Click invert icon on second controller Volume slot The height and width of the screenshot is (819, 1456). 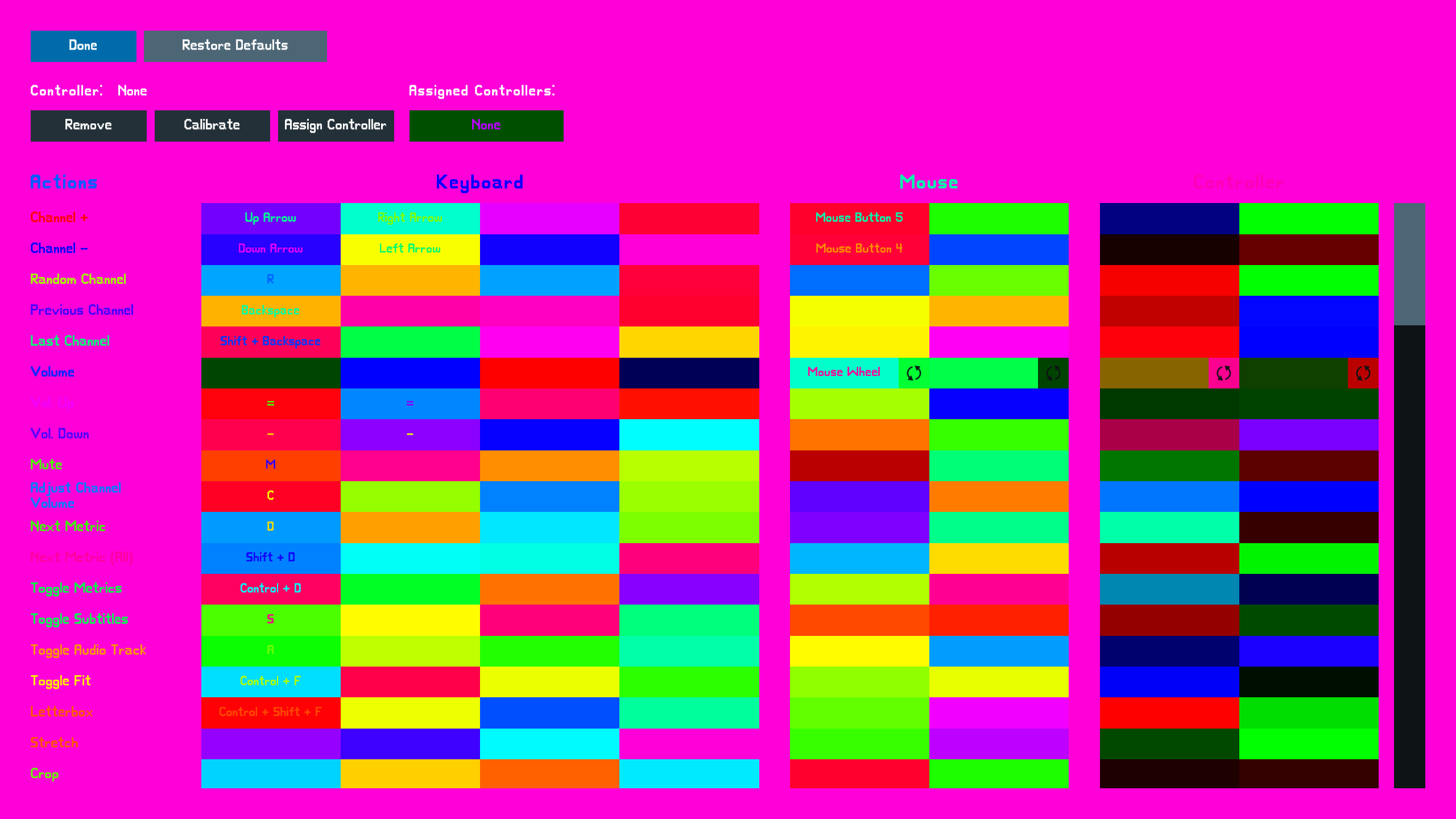[x=1363, y=373]
